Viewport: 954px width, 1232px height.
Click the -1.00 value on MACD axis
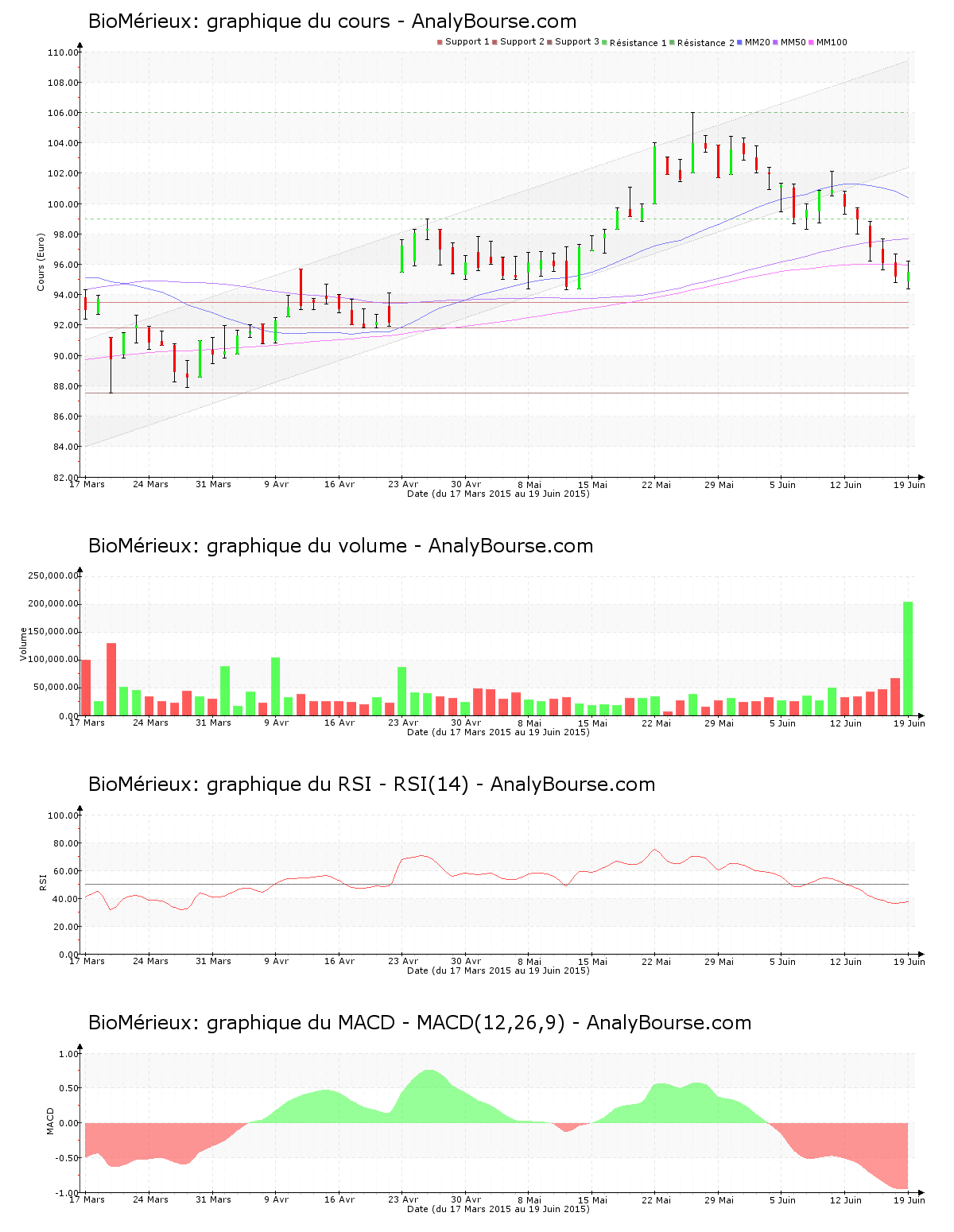67,1193
